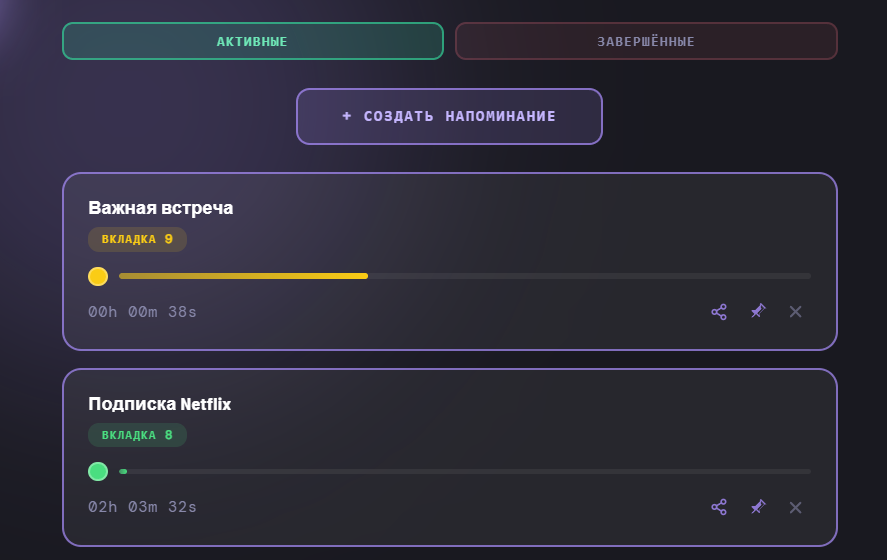Image resolution: width=887 pixels, height=560 pixels.
Task: Click the Вкладка 8 badge
Action: point(137,435)
